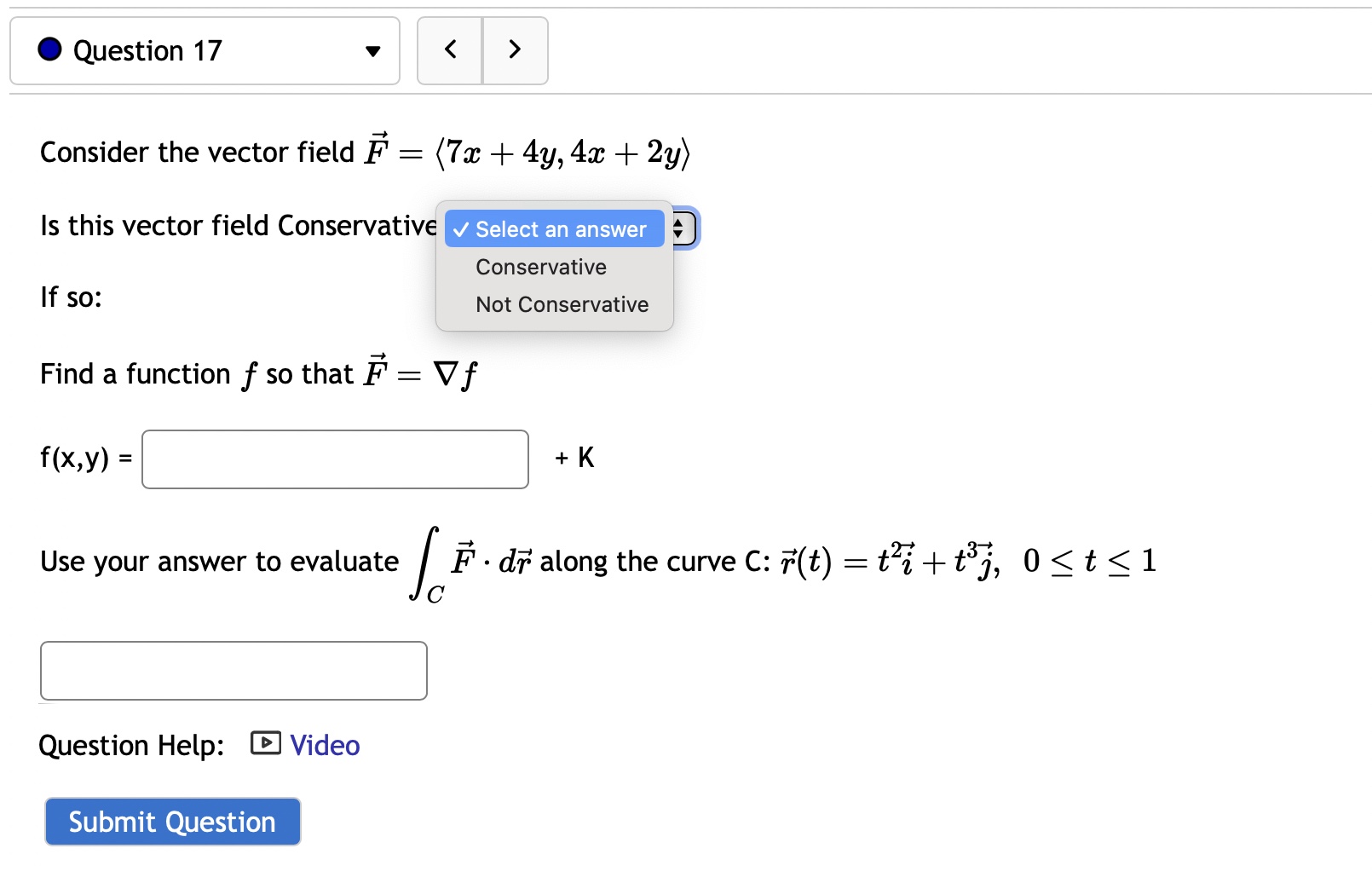Click the down arrow of the answer stepper
This screenshot has height=883, width=1372.
pyautogui.click(x=679, y=234)
